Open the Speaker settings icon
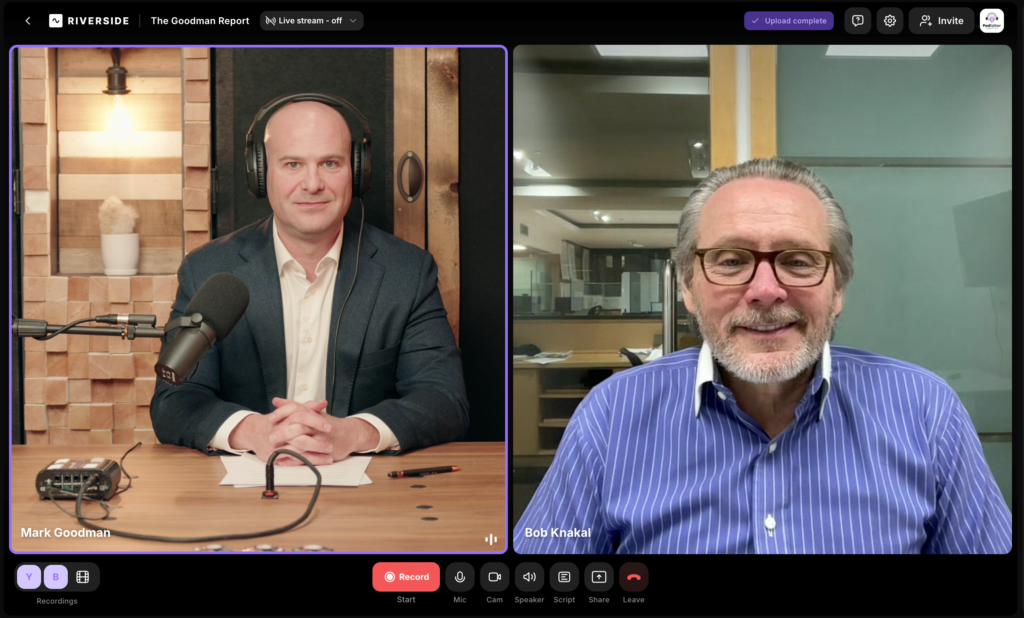 (529, 576)
